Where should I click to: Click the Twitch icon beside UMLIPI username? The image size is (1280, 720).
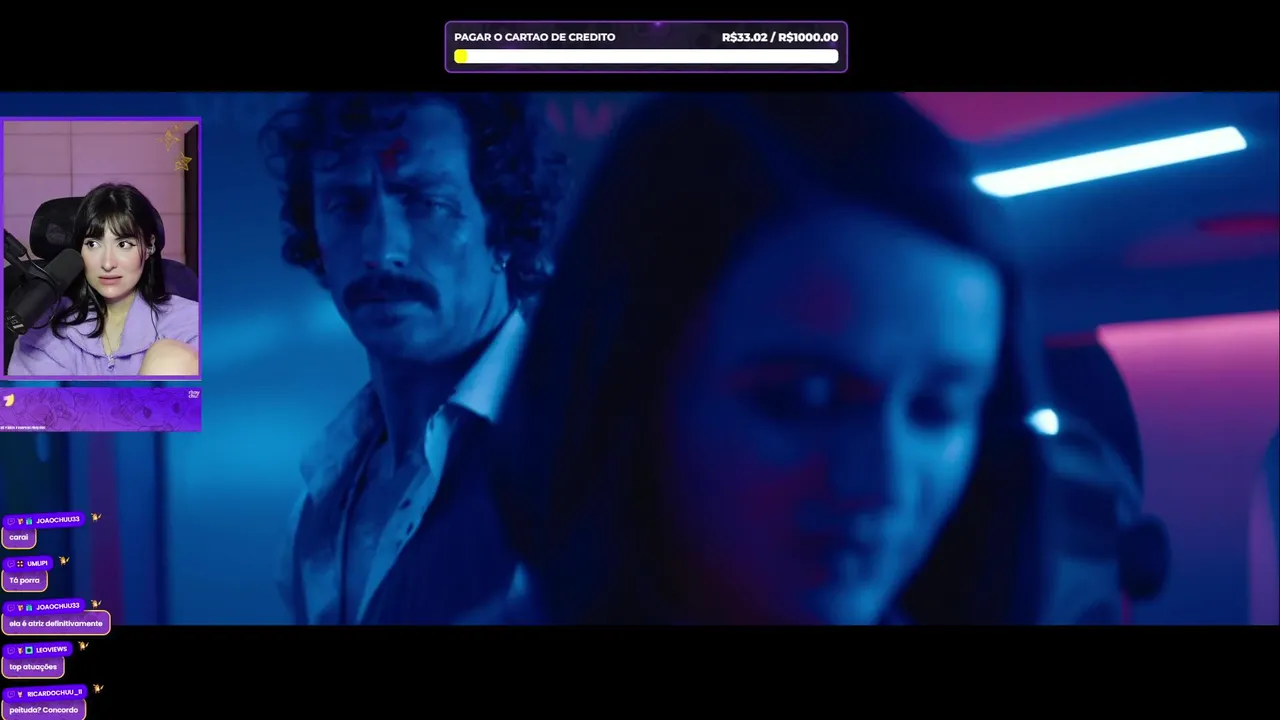11,563
